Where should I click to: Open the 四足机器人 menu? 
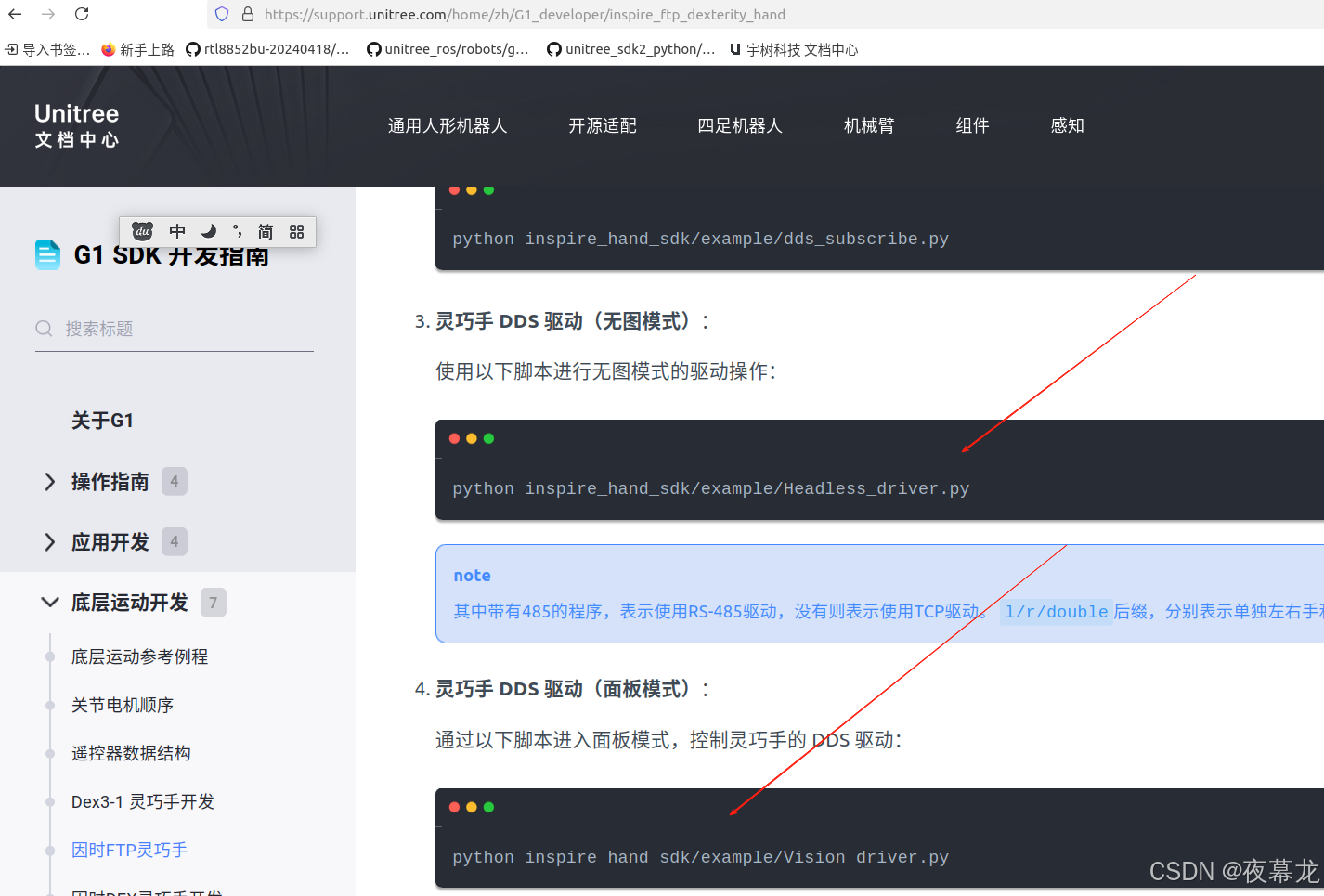click(740, 125)
